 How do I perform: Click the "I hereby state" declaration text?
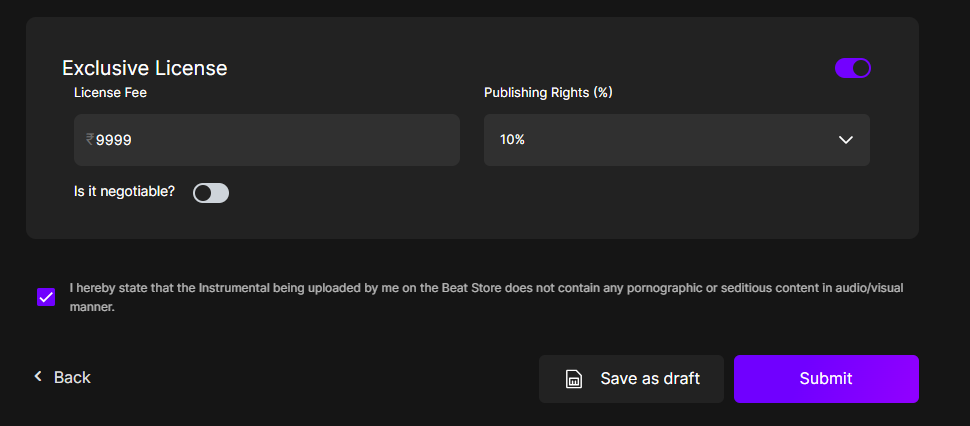pyautogui.click(x=486, y=297)
